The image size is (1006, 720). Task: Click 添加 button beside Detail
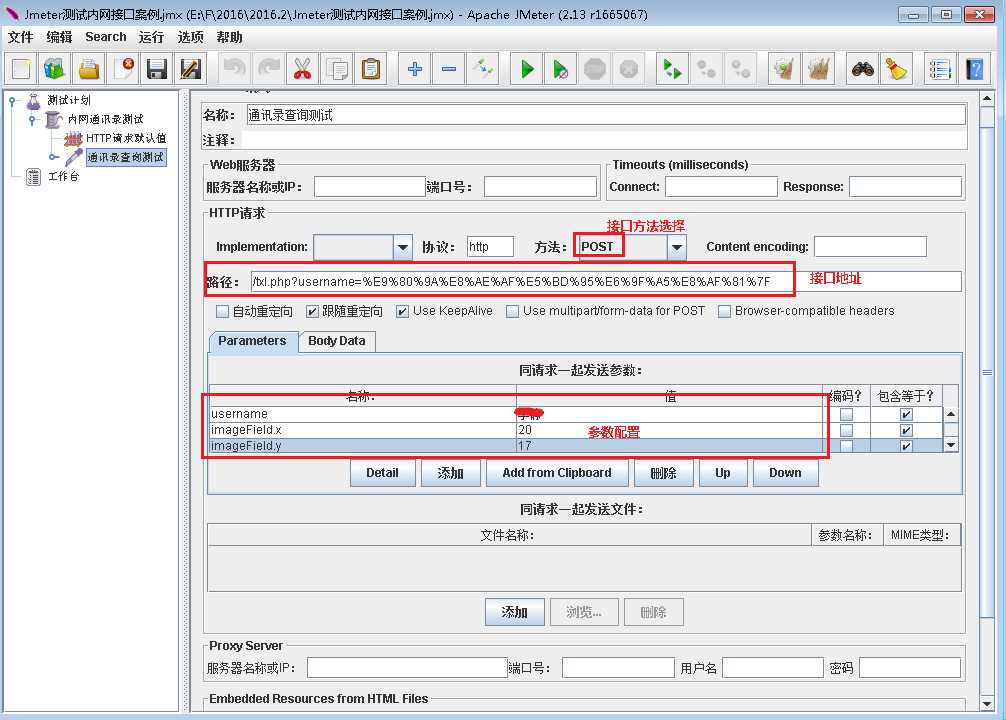point(450,473)
